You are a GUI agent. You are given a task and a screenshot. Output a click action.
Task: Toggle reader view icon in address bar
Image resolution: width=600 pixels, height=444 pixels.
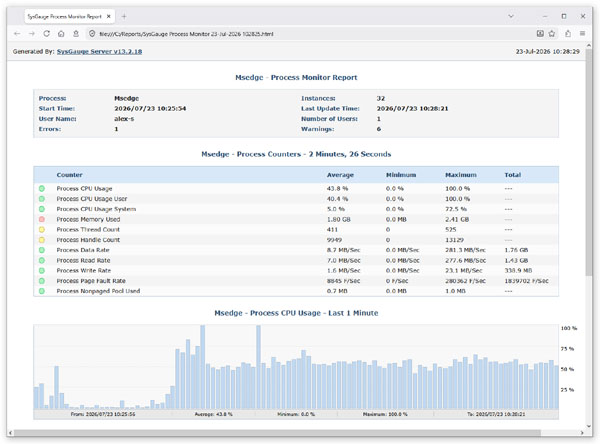[x=540, y=34]
